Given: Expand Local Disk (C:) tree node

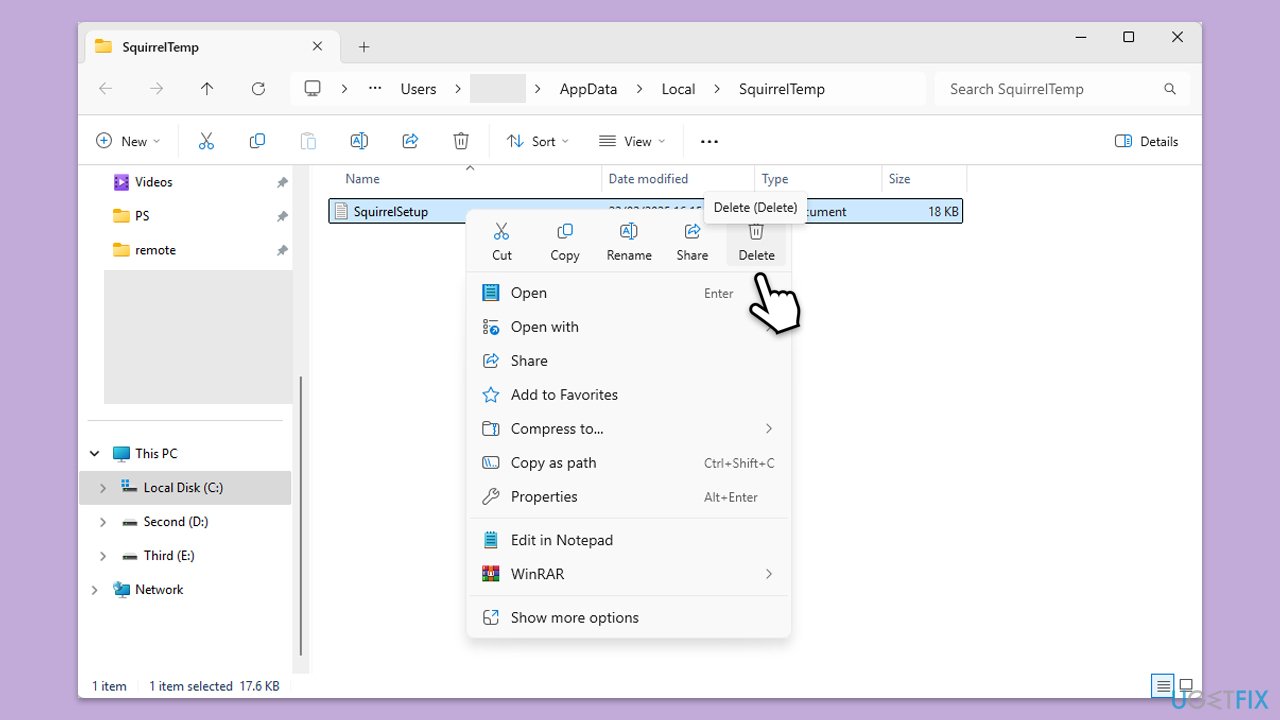Looking at the screenshot, I should click(102, 488).
